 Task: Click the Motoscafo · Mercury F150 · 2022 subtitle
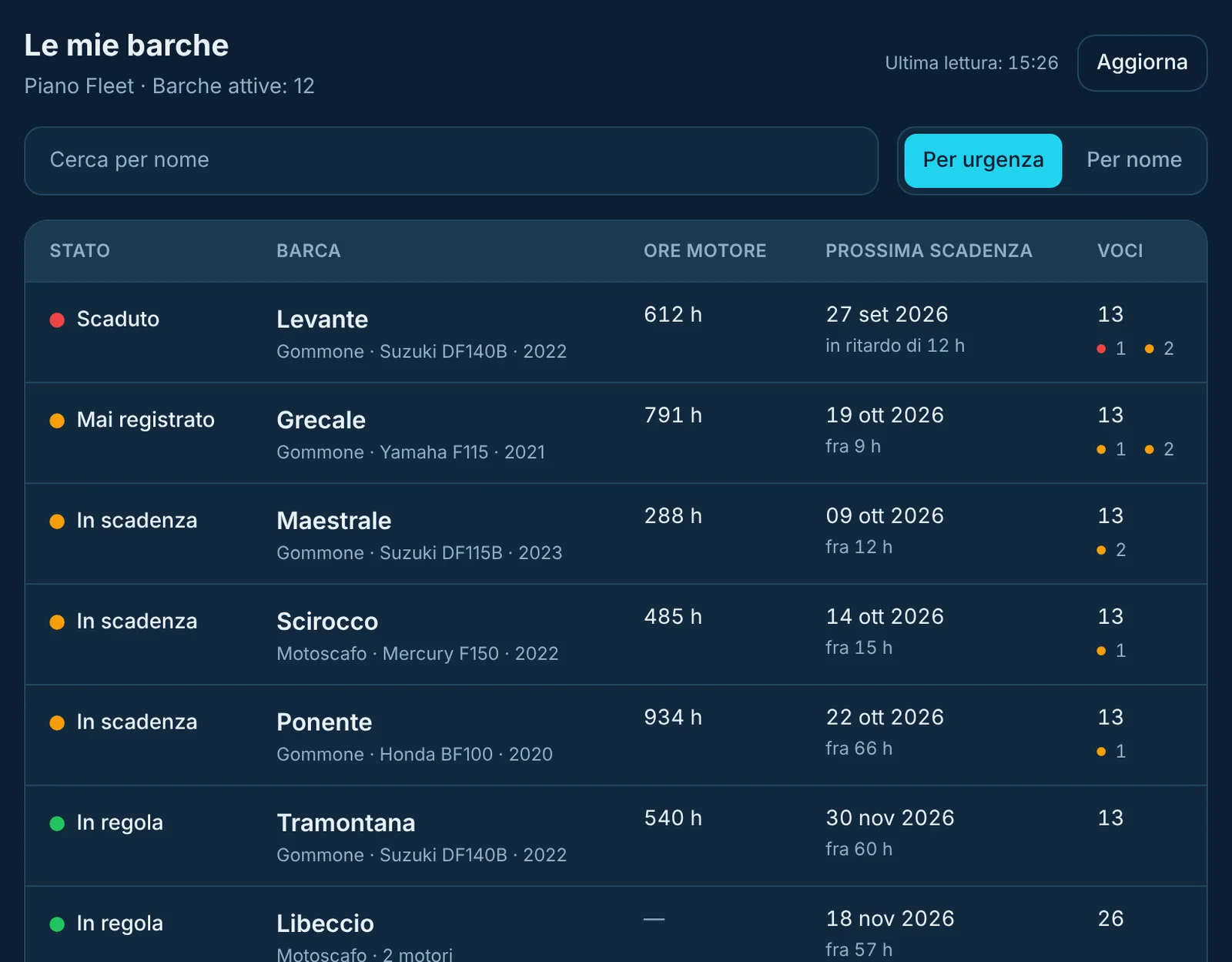[x=417, y=654]
